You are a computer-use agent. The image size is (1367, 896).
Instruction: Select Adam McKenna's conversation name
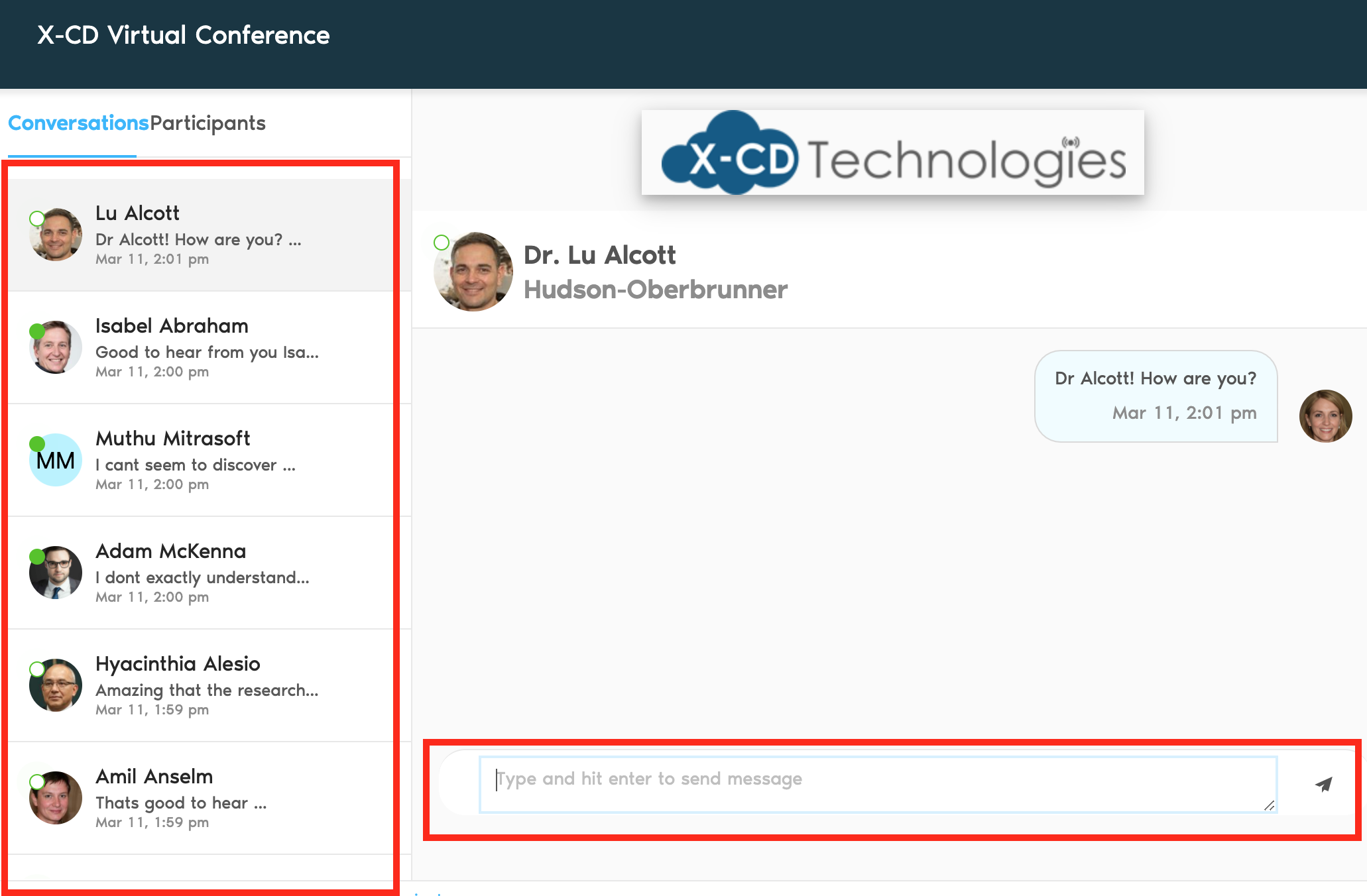tap(170, 551)
